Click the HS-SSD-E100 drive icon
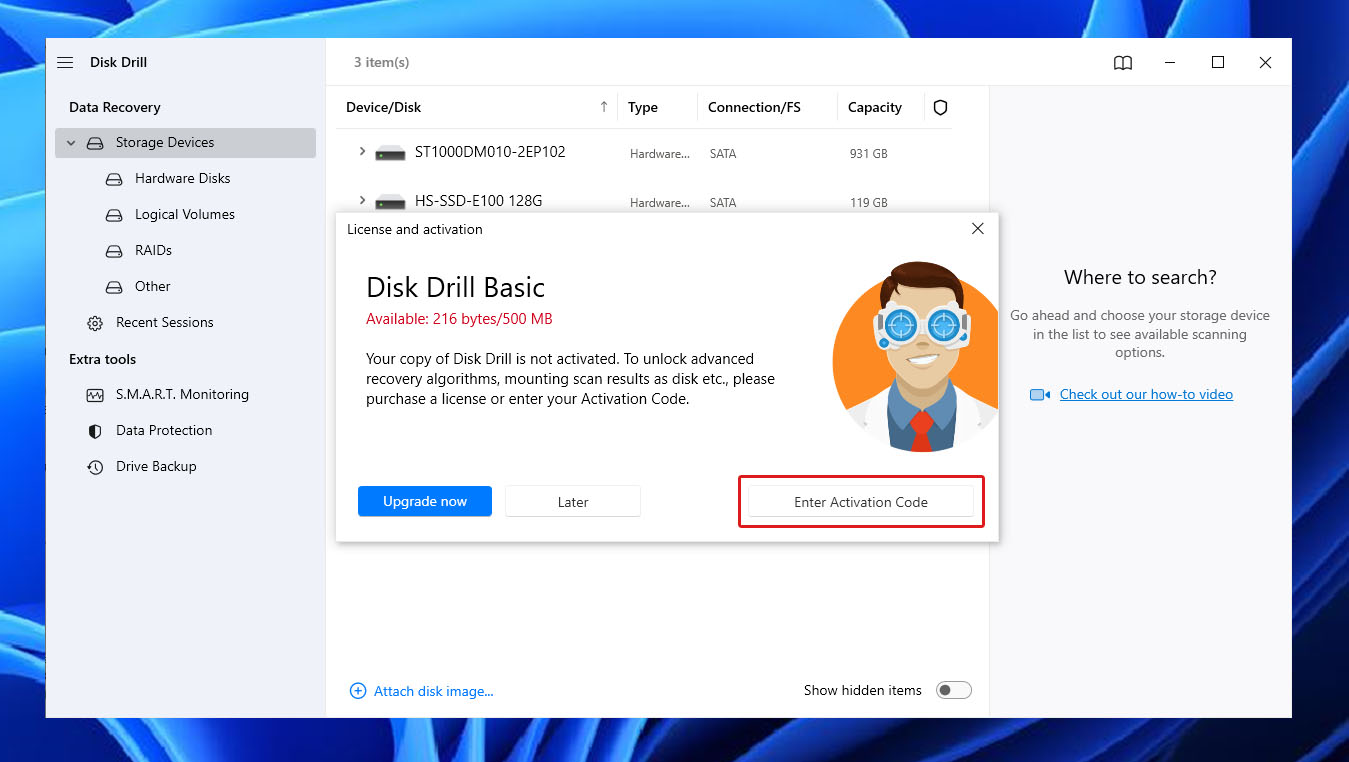The height and width of the screenshot is (762, 1349). click(x=390, y=201)
